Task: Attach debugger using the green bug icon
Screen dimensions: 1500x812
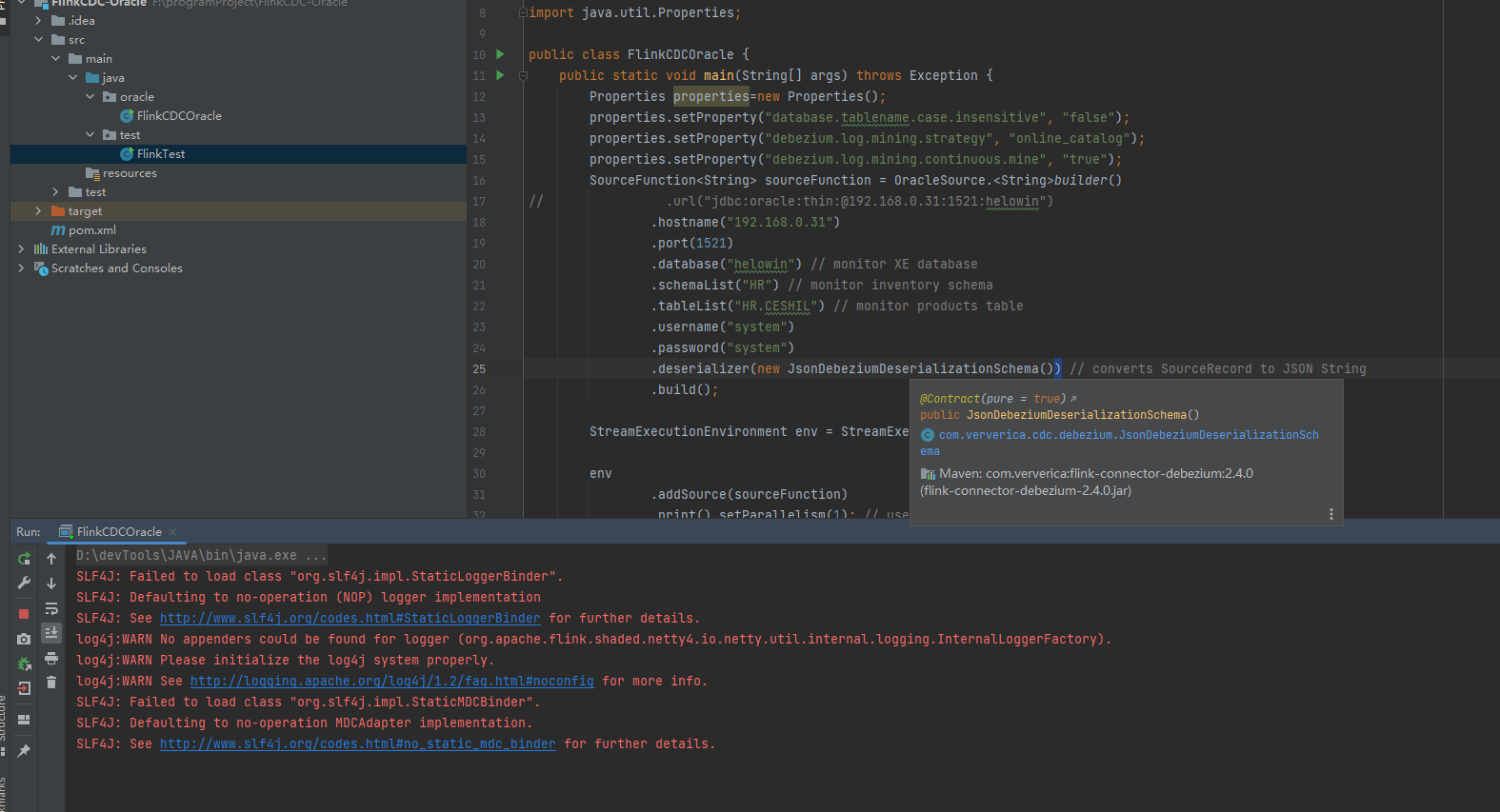Action: (x=24, y=663)
